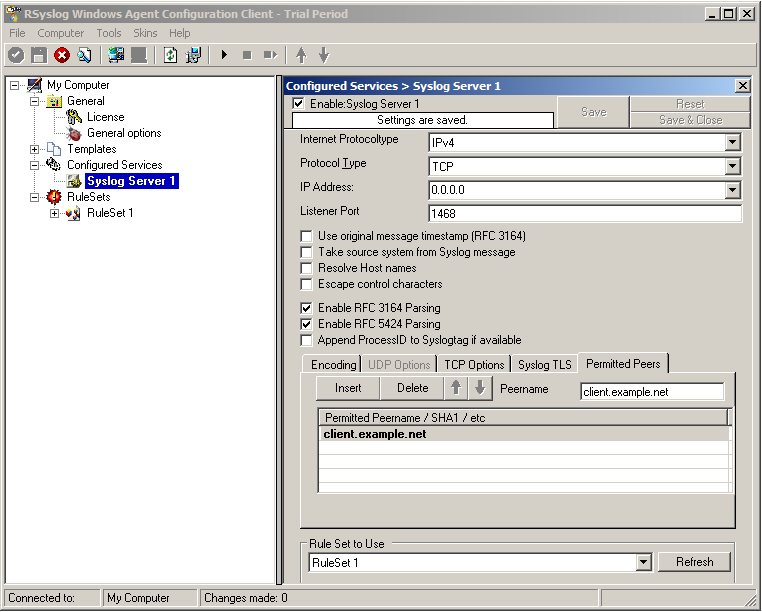The width and height of the screenshot is (762, 612).
Task: Toggle the Enable:Syslog Server 1 checkbox
Action: click(299, 104)
